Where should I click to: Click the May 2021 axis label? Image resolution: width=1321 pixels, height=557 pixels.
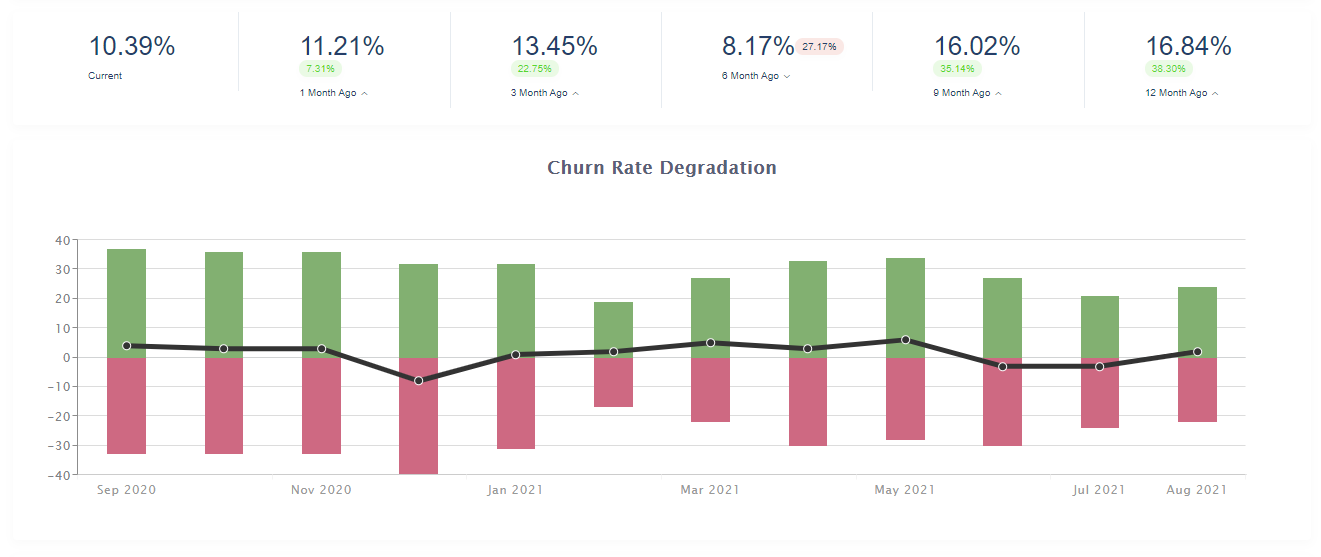905,490
